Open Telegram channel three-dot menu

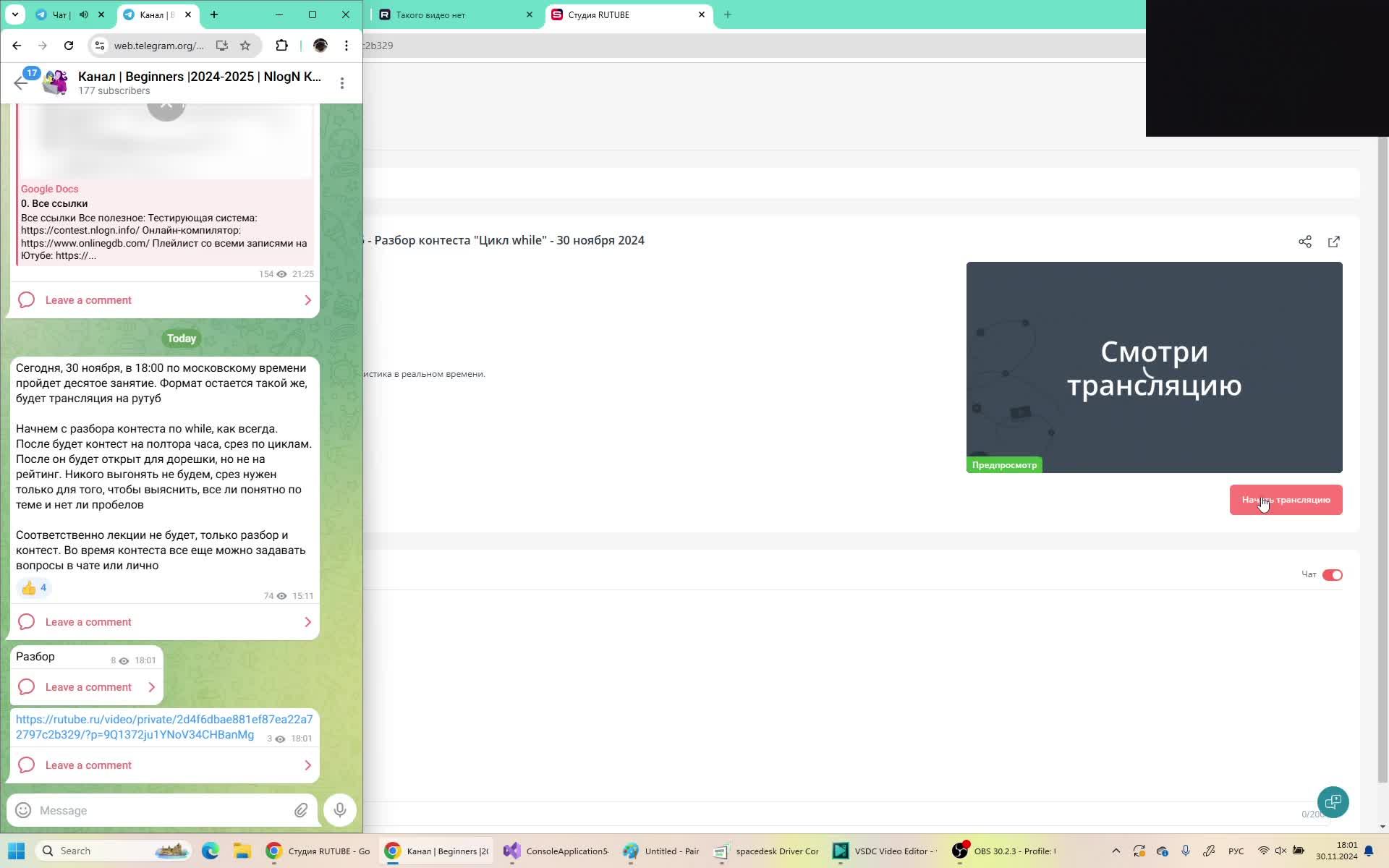coord(342,83)
